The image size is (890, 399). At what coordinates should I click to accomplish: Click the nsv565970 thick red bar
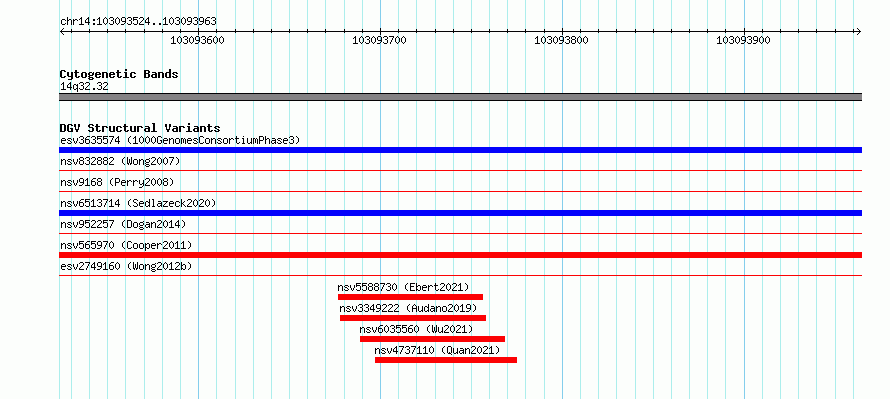point(460,255)
